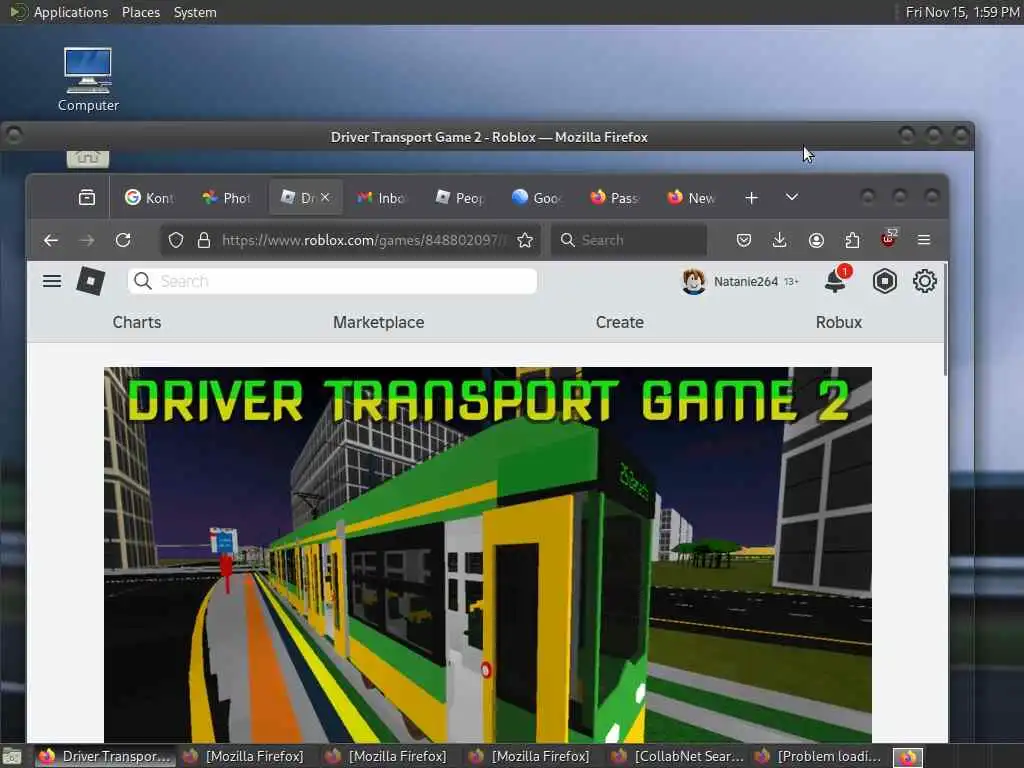Focus the Firefox toolbar search box

pos(630,240)
